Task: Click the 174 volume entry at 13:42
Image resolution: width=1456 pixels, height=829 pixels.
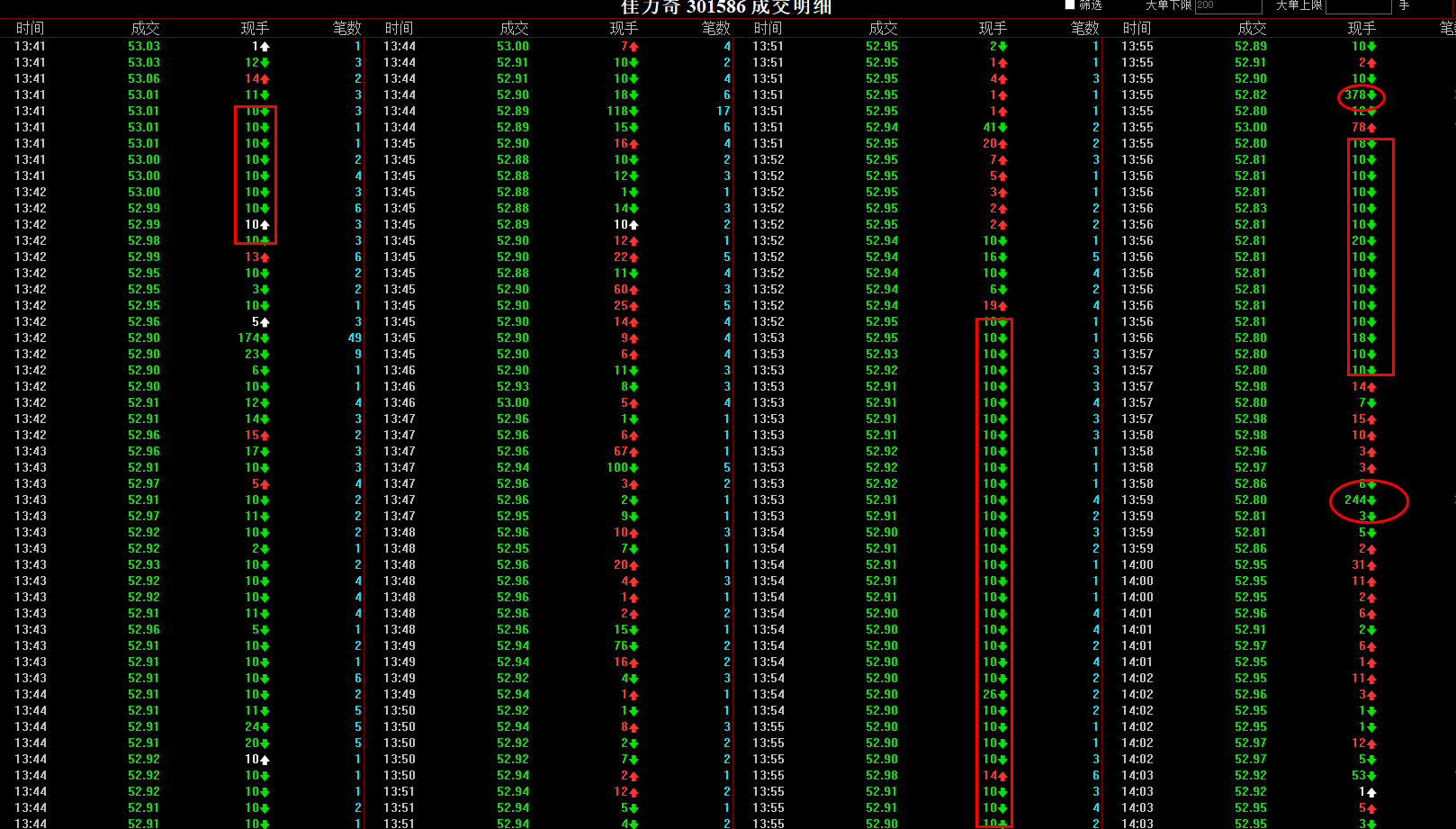Action: [254, 338]
